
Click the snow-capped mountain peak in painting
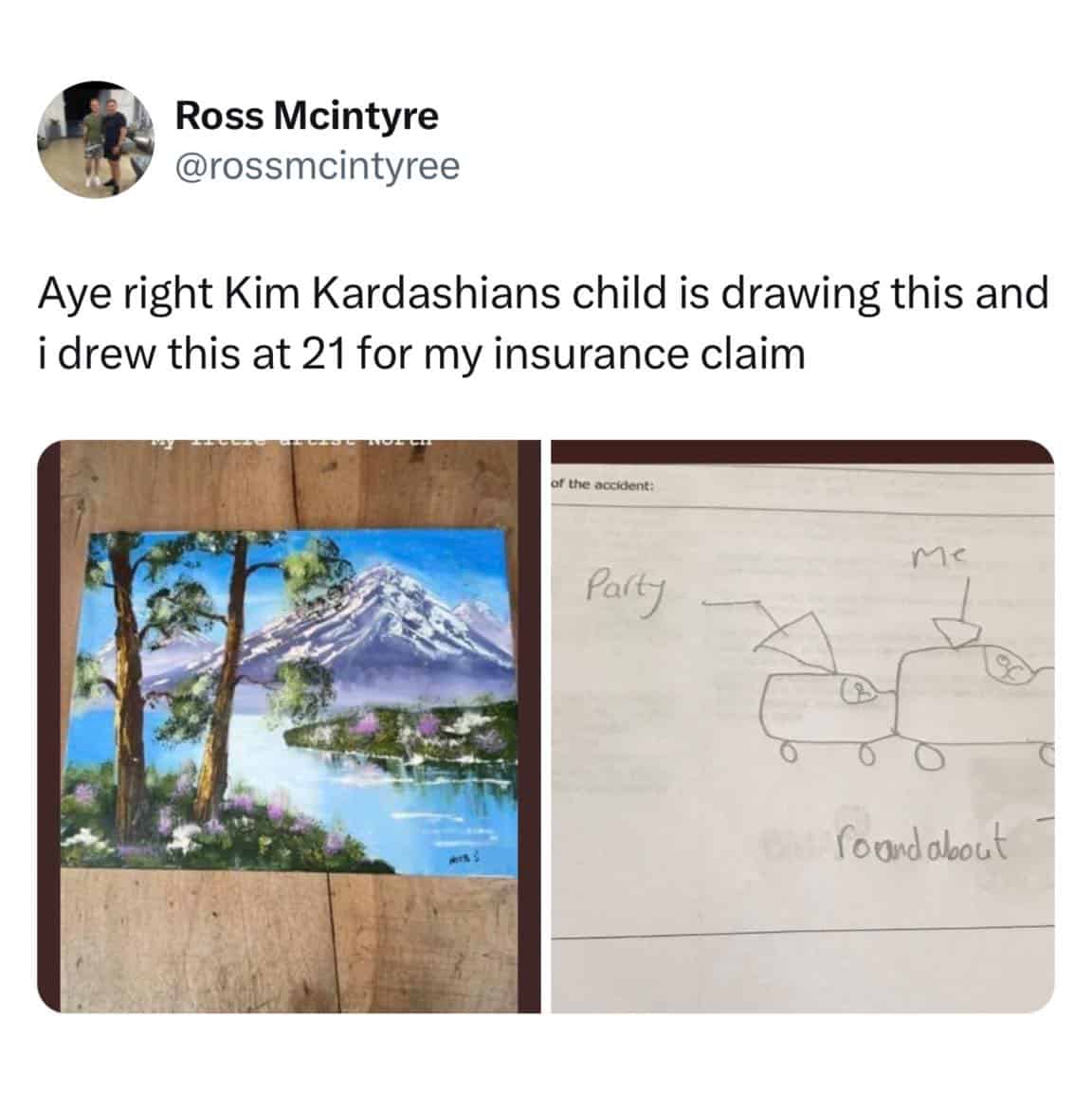(x=391, y=586)
